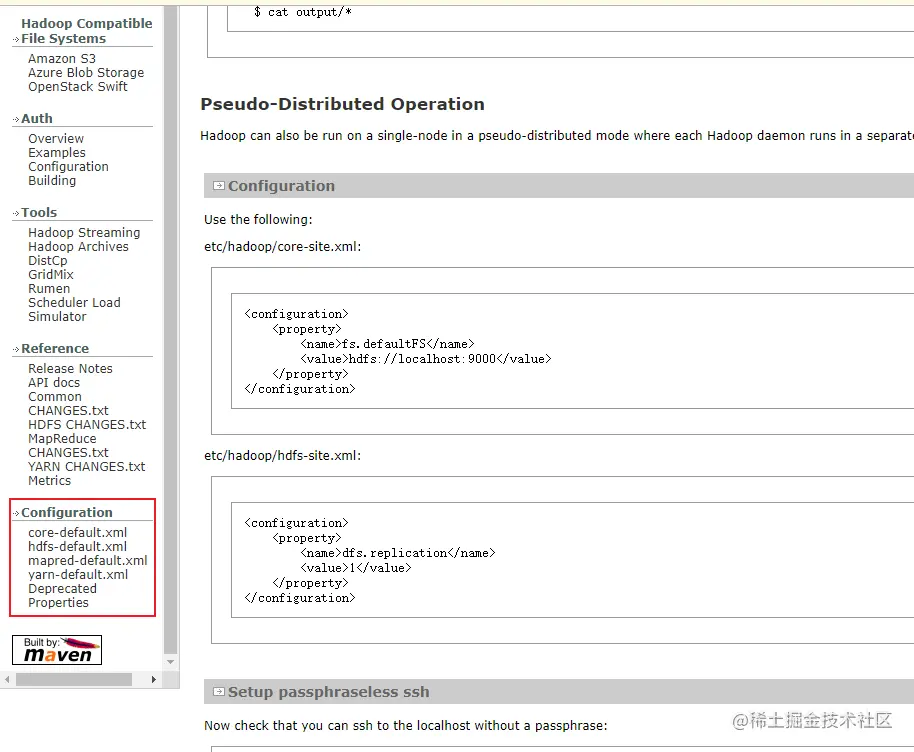
Task: Click the Pseudo-Distributed Operation heading
Action: click(342, 104)
